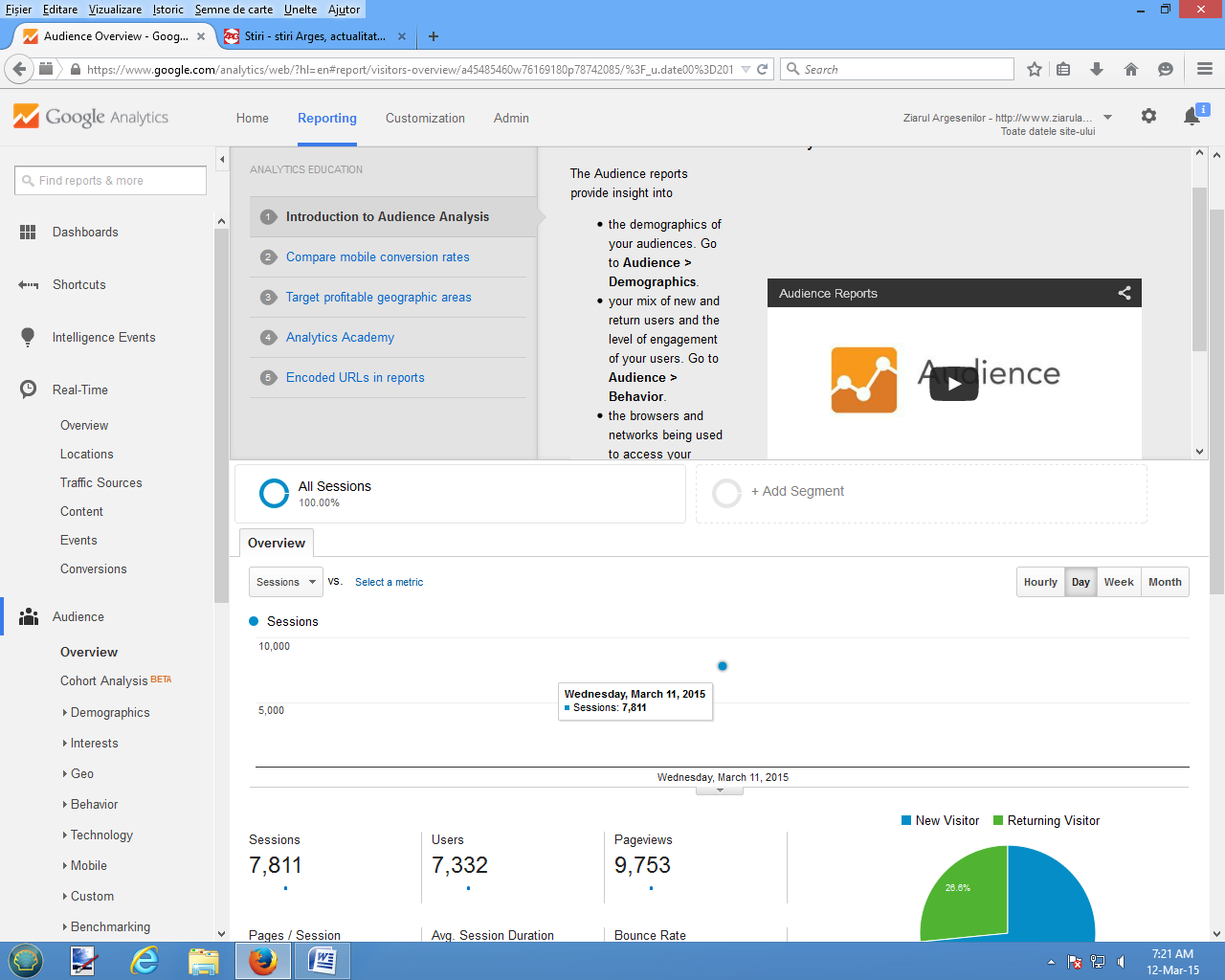1225x980 pixels.
Task: Open Microsoft Word from the taskbar
Action: pos(323,961)
